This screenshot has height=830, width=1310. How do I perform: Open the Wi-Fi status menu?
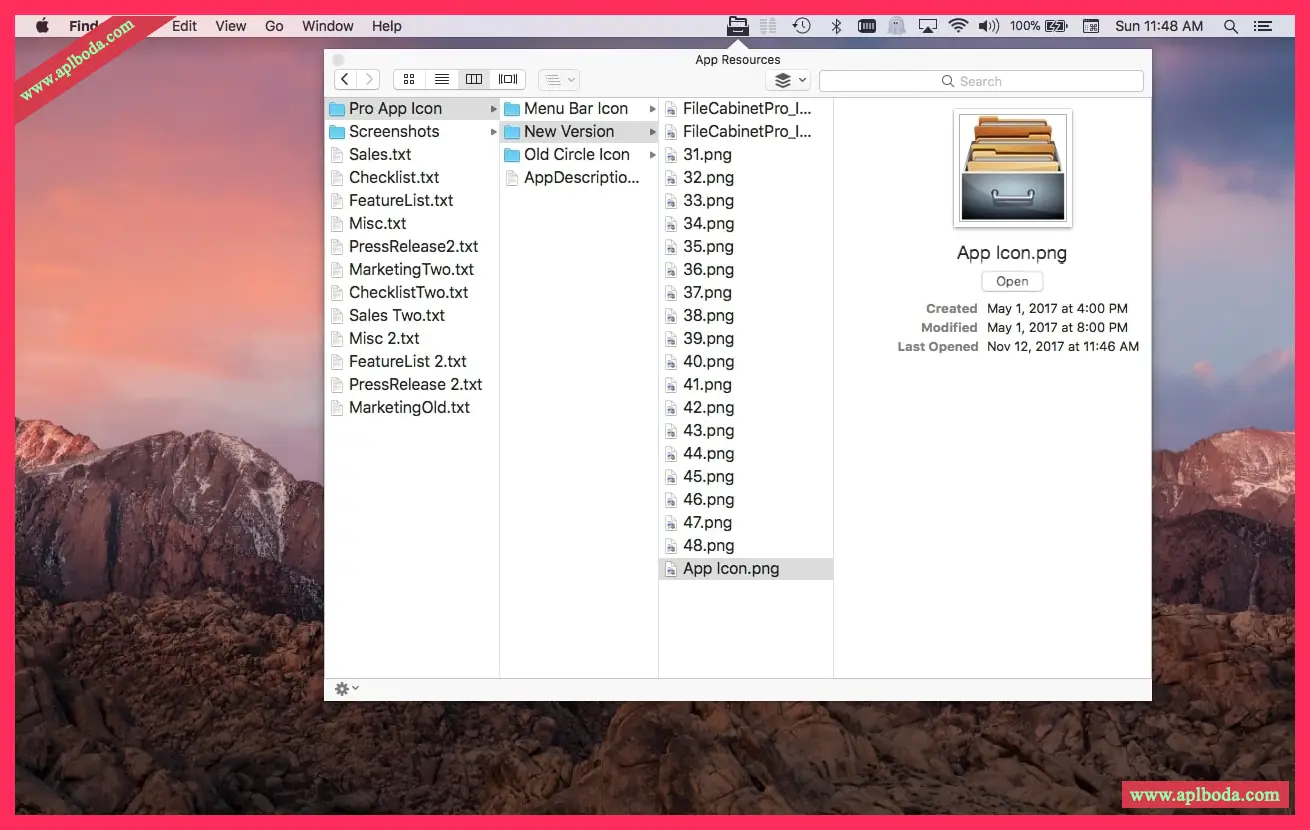958,26
